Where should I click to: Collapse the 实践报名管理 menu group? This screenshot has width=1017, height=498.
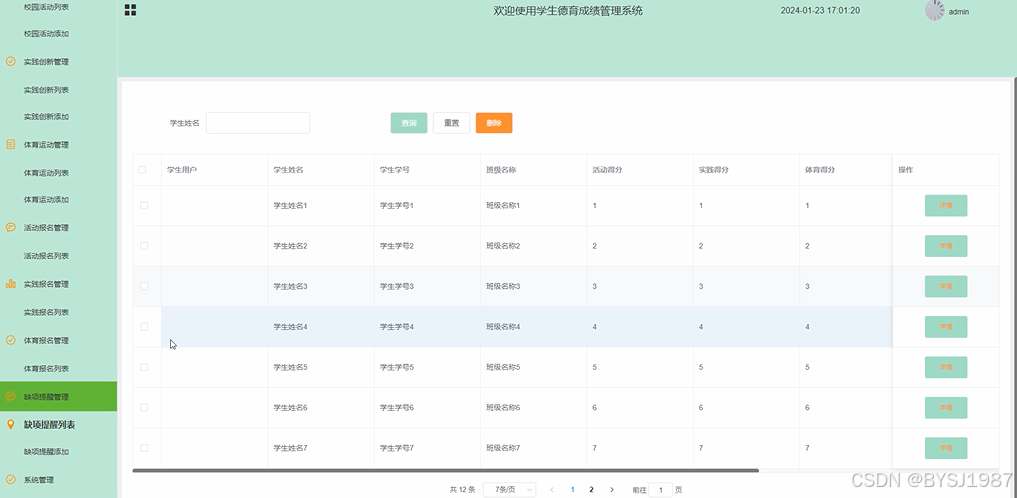point(58,284)
